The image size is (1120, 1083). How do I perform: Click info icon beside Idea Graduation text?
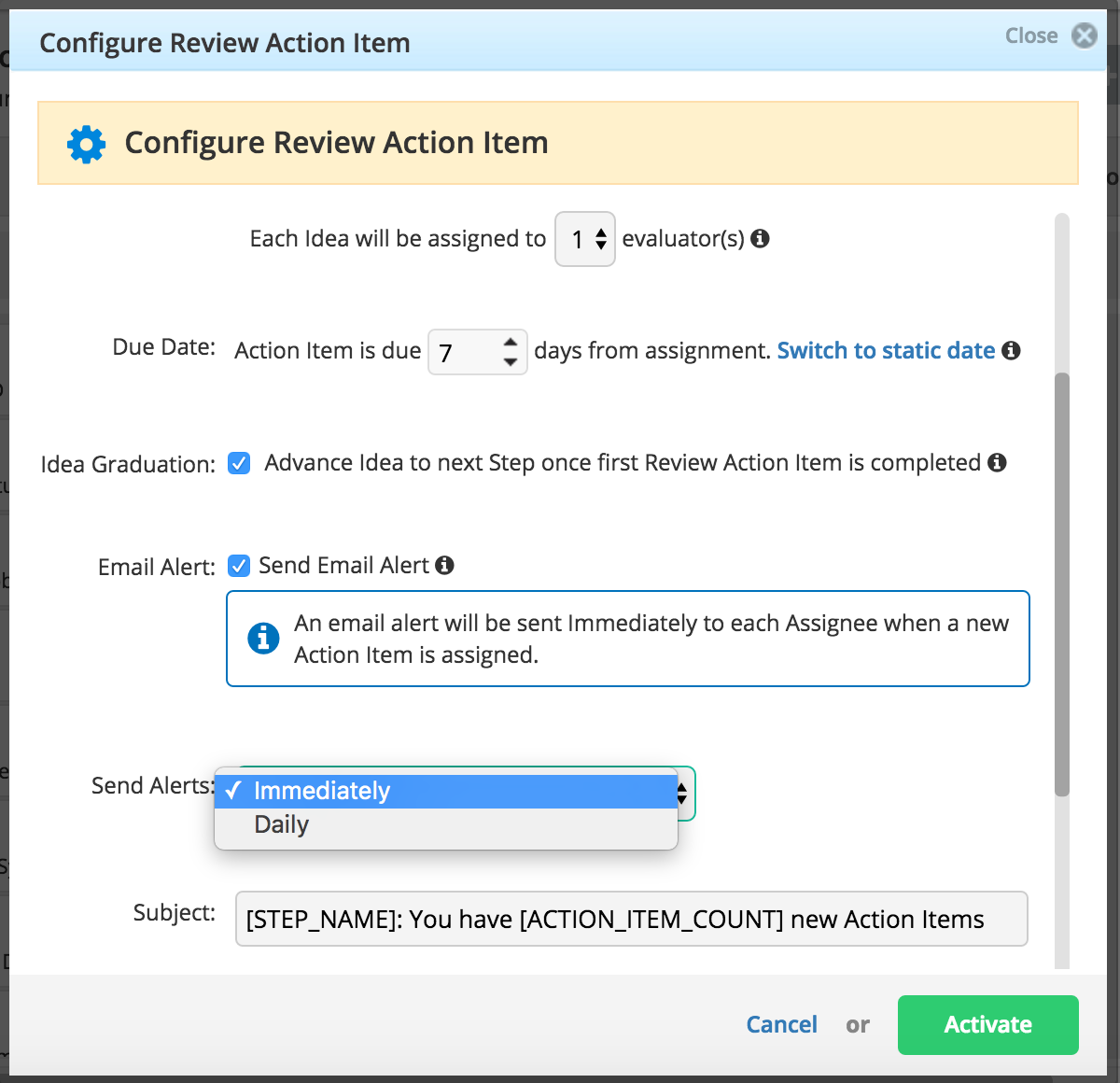click(997, 462)
